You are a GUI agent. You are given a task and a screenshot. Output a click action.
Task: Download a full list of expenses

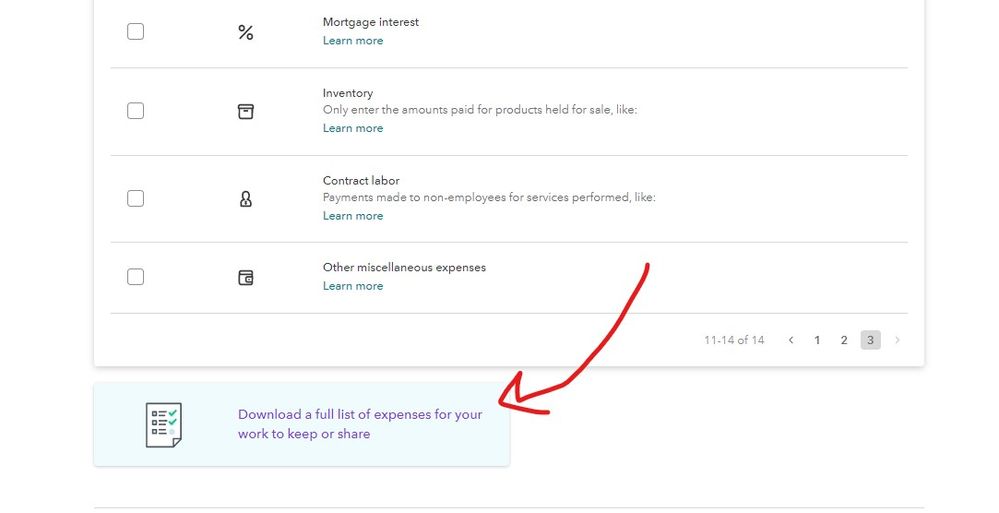pyautogui.click(x=360, y=424)
